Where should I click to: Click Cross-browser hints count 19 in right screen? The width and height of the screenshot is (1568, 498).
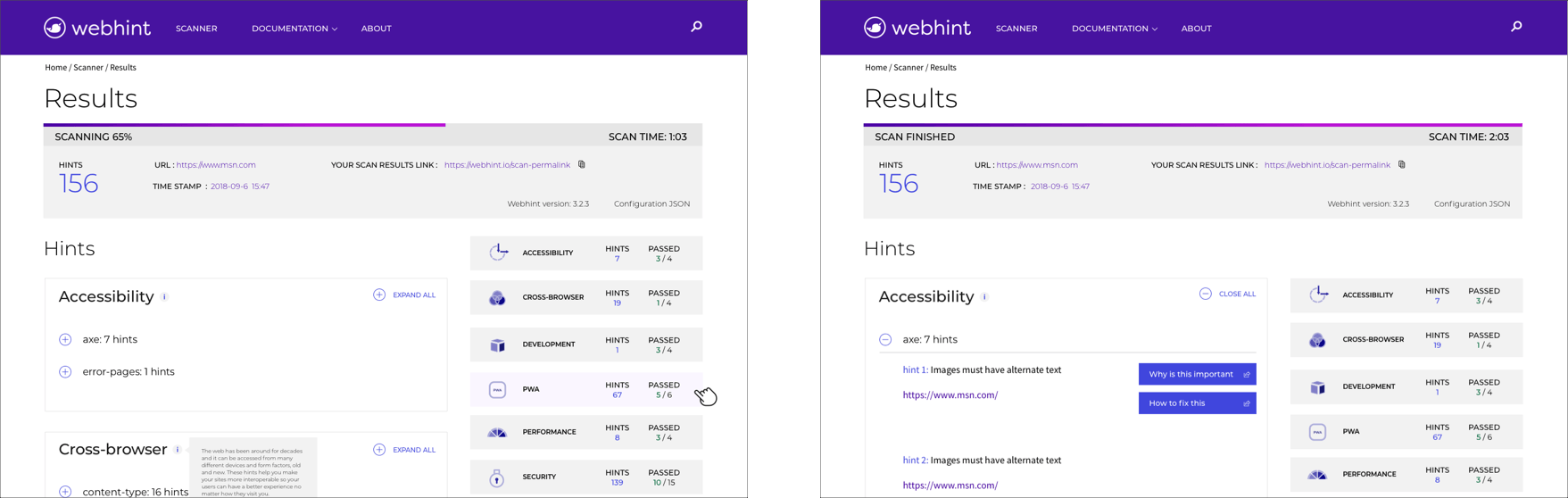(x=1437, y=345)
